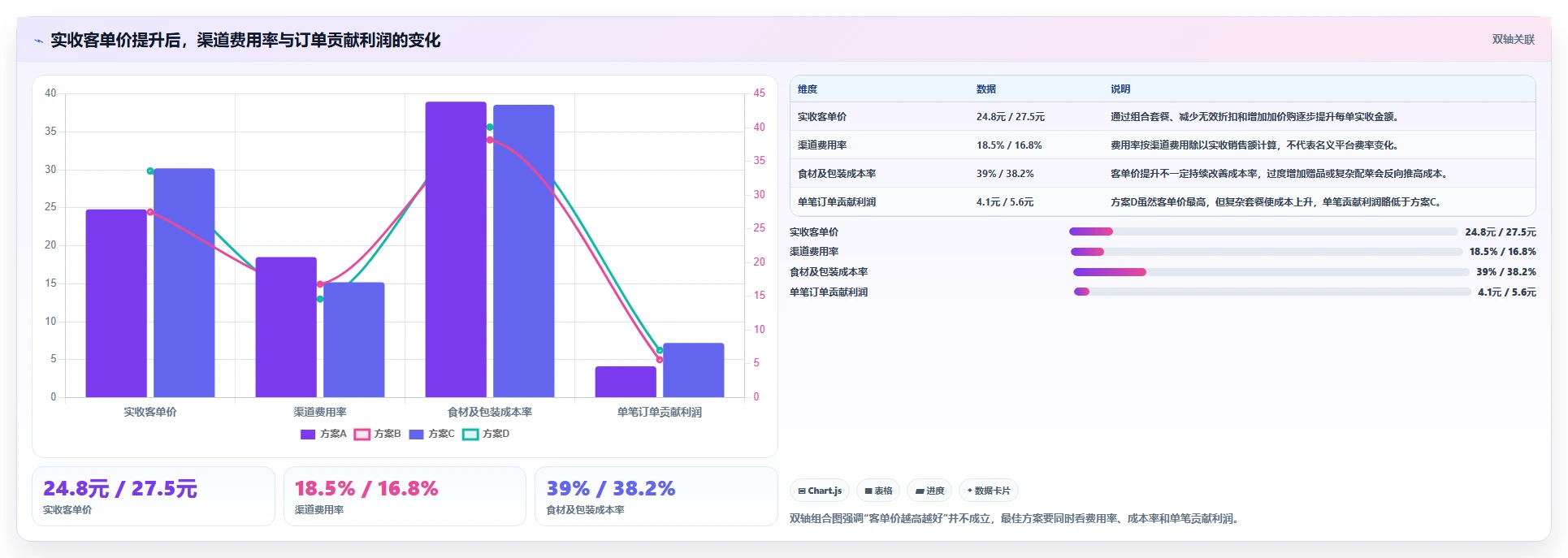Toggle the 方案A legend swatch
The height and width of the screenshot is (558, 1568).
click(308, 435)
